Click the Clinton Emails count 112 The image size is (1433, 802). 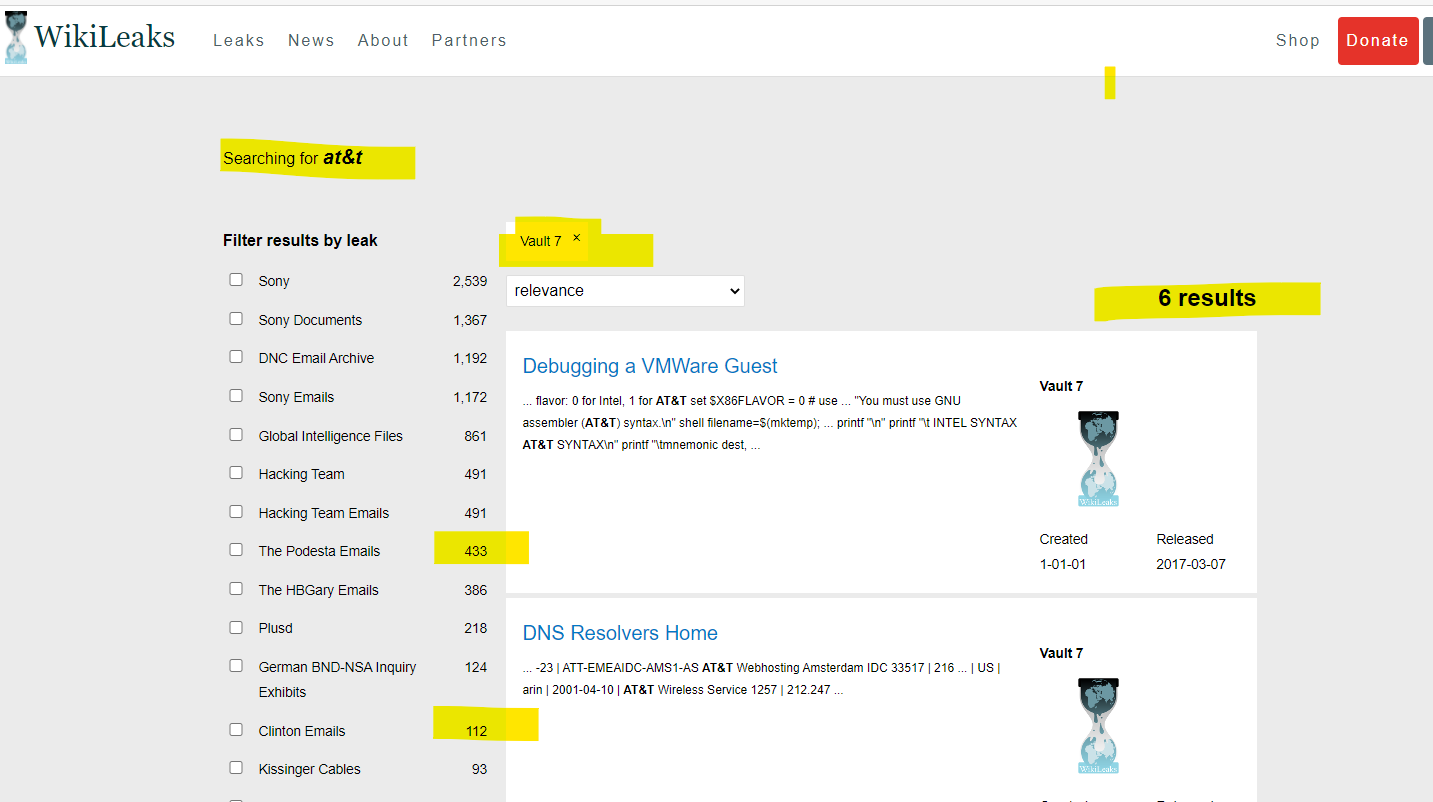(x=476, y=731)
